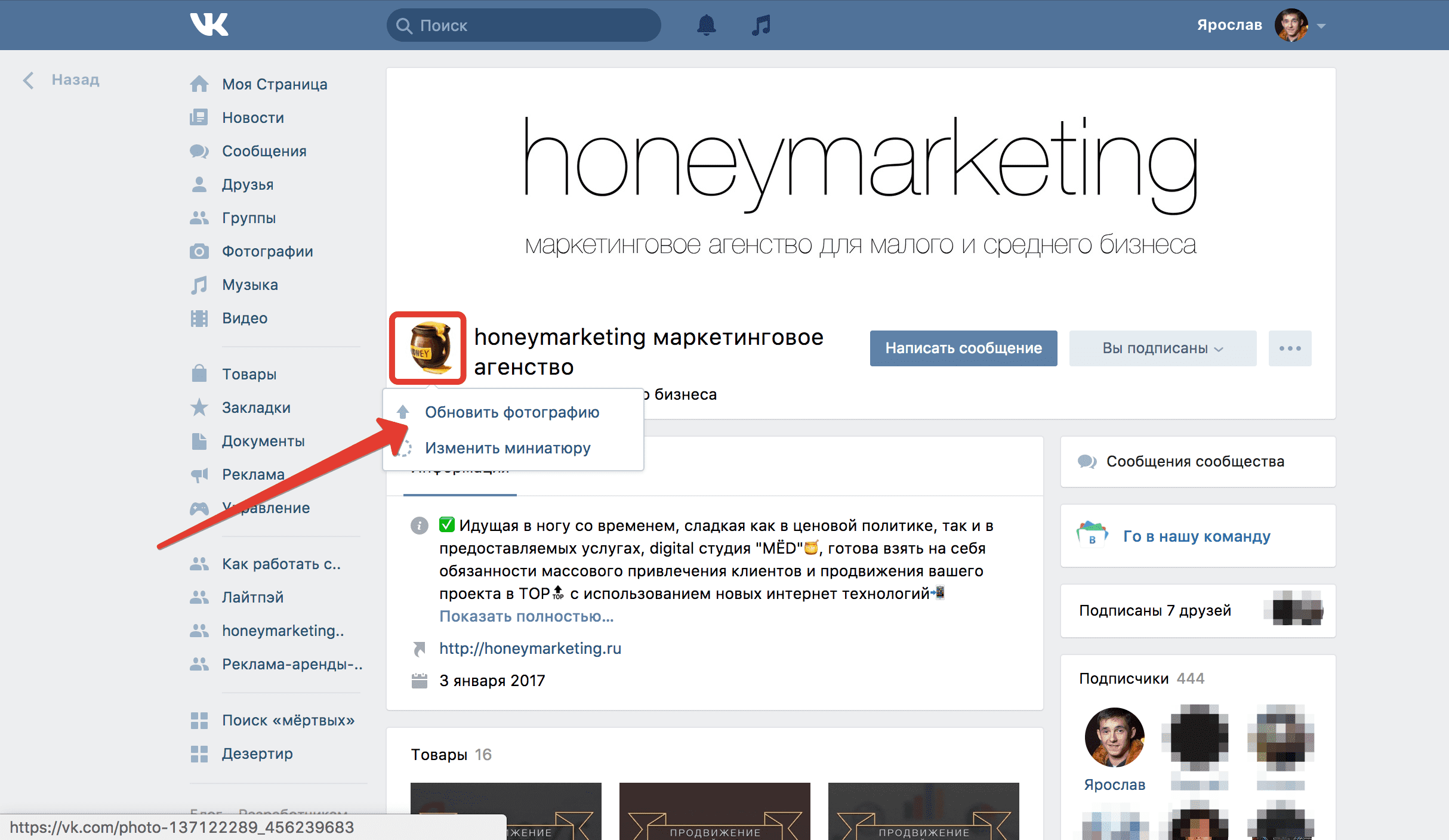Click the Управление gamepad icon
Image resolution: width=1449 pixels, height=840 pixels.
(x=199, y=508)
